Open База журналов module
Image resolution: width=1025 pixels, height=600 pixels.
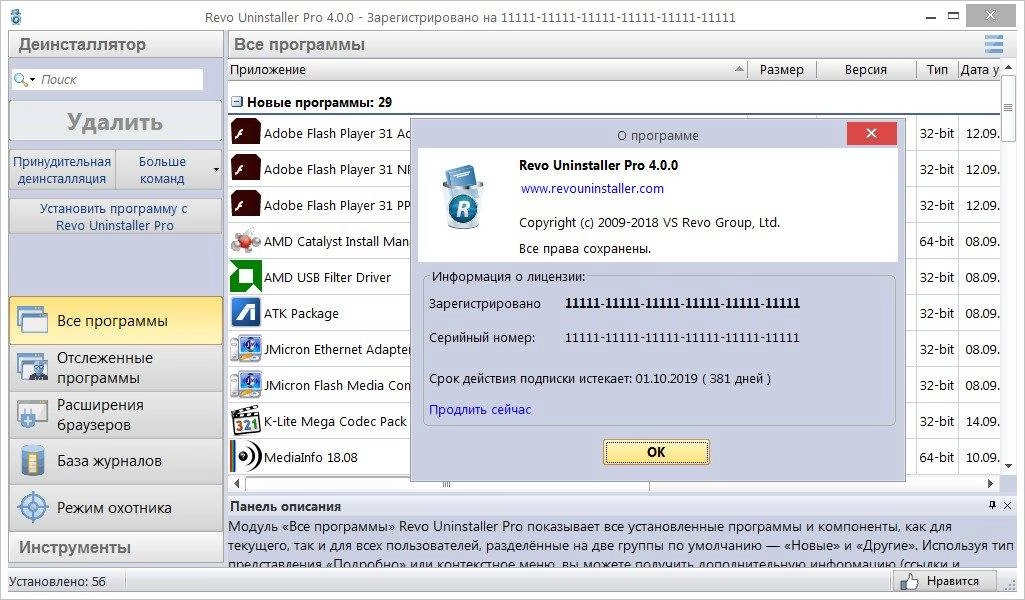tap(116, 461)
